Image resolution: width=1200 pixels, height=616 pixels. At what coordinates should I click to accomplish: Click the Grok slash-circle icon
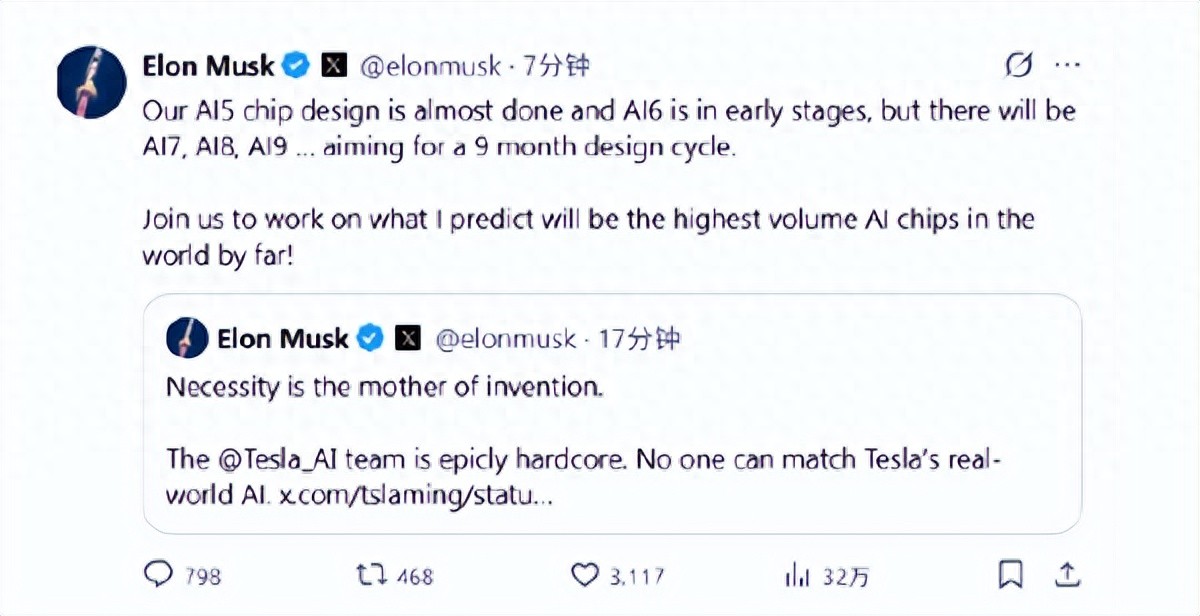[x=1018, y=66]
